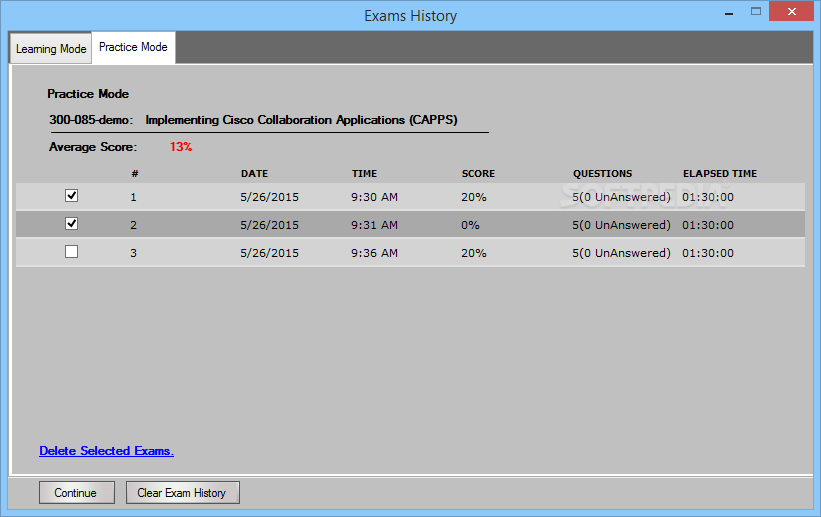The height and width of the screenshot is (517, 821).
Task: Click the 20% score in exam 3 row
Action: (474, 254)
